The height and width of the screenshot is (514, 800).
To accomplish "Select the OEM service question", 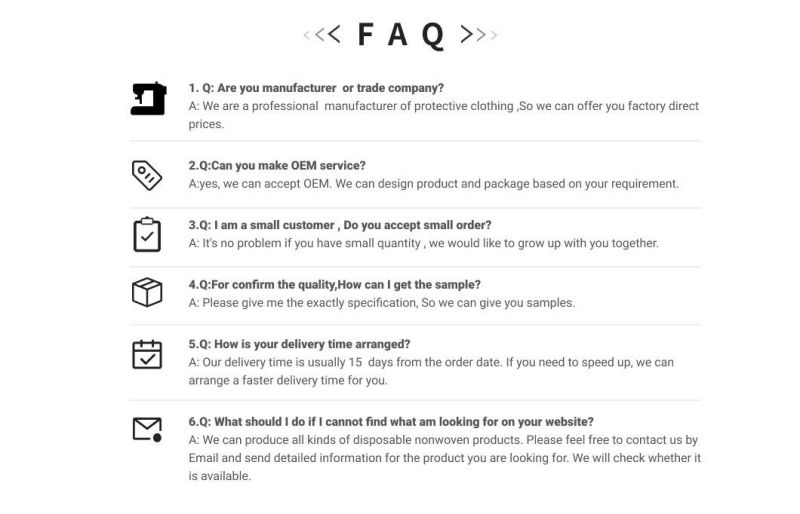I will 277,165.
